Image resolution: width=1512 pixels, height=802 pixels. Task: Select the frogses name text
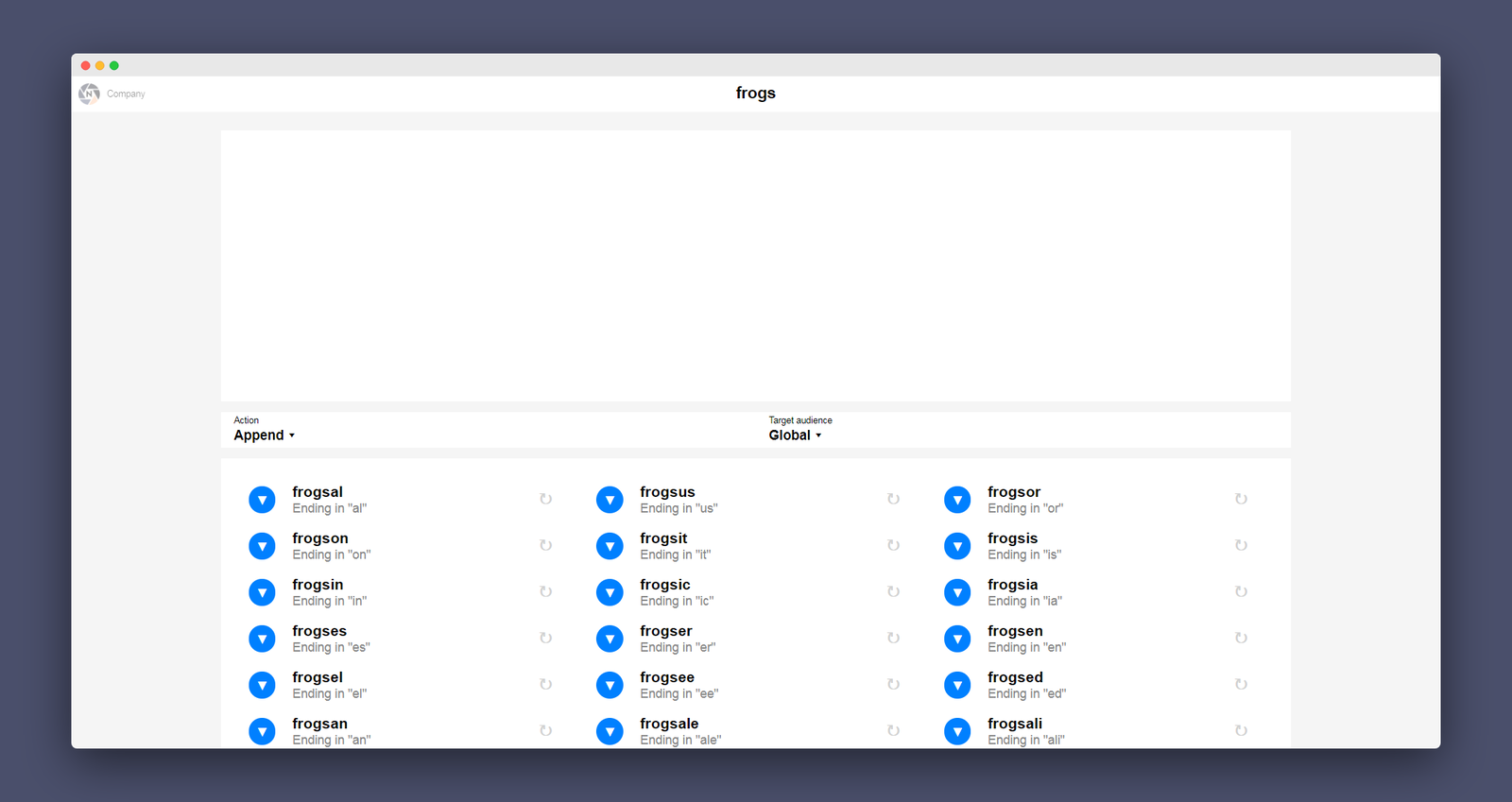click(319, 631)
